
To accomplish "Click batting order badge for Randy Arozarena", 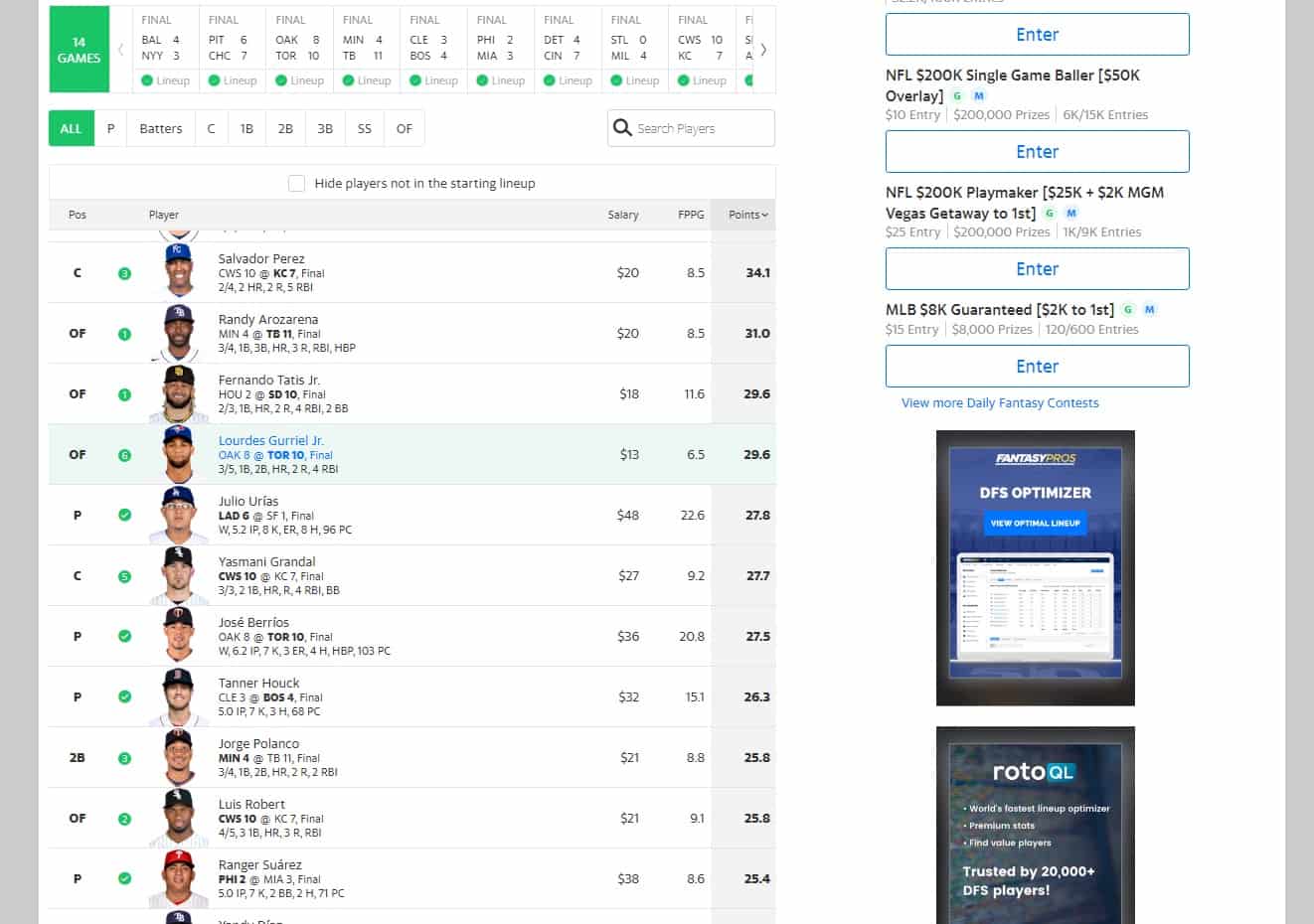I will 124,334.
